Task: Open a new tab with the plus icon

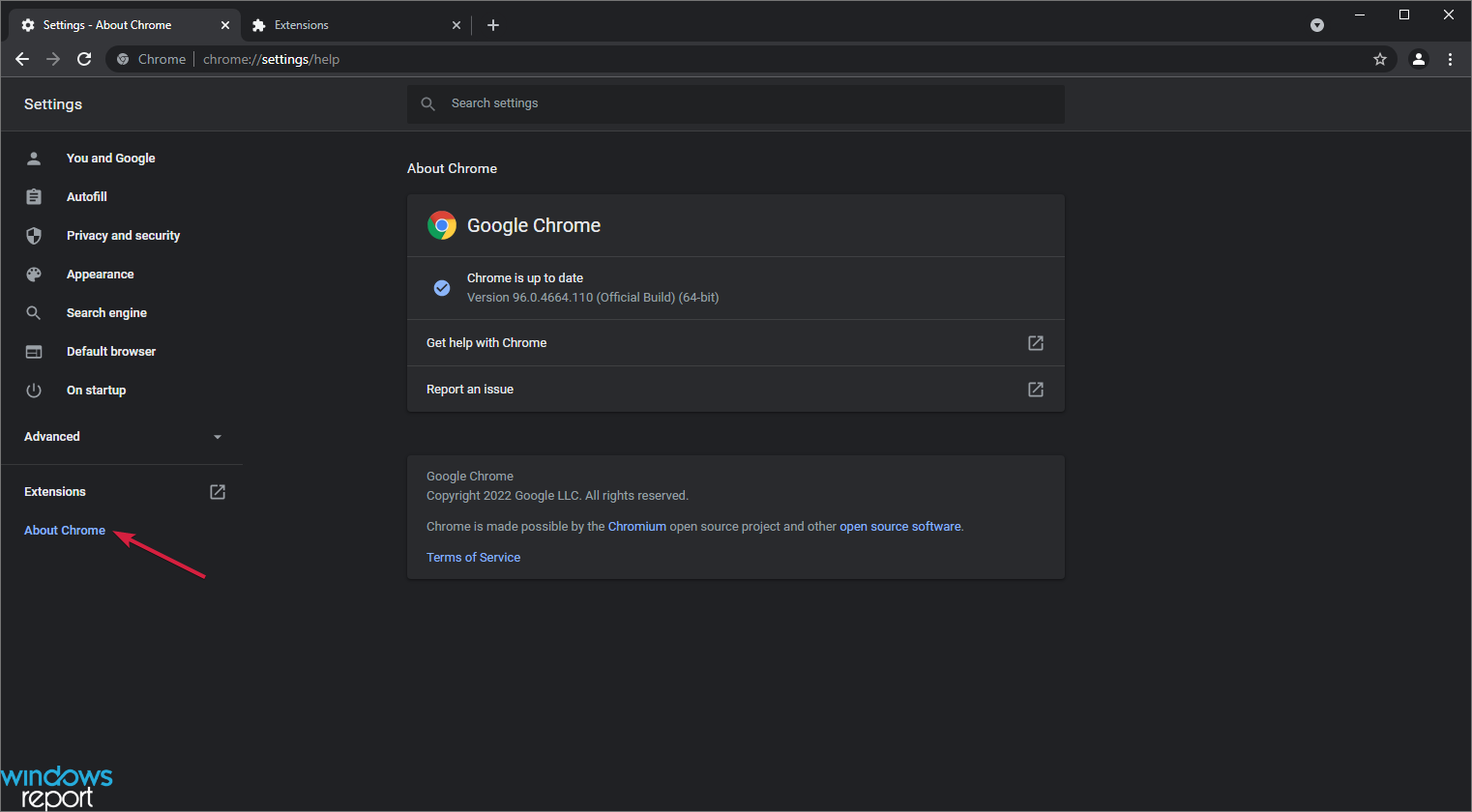Action: (x=493, y=25)
